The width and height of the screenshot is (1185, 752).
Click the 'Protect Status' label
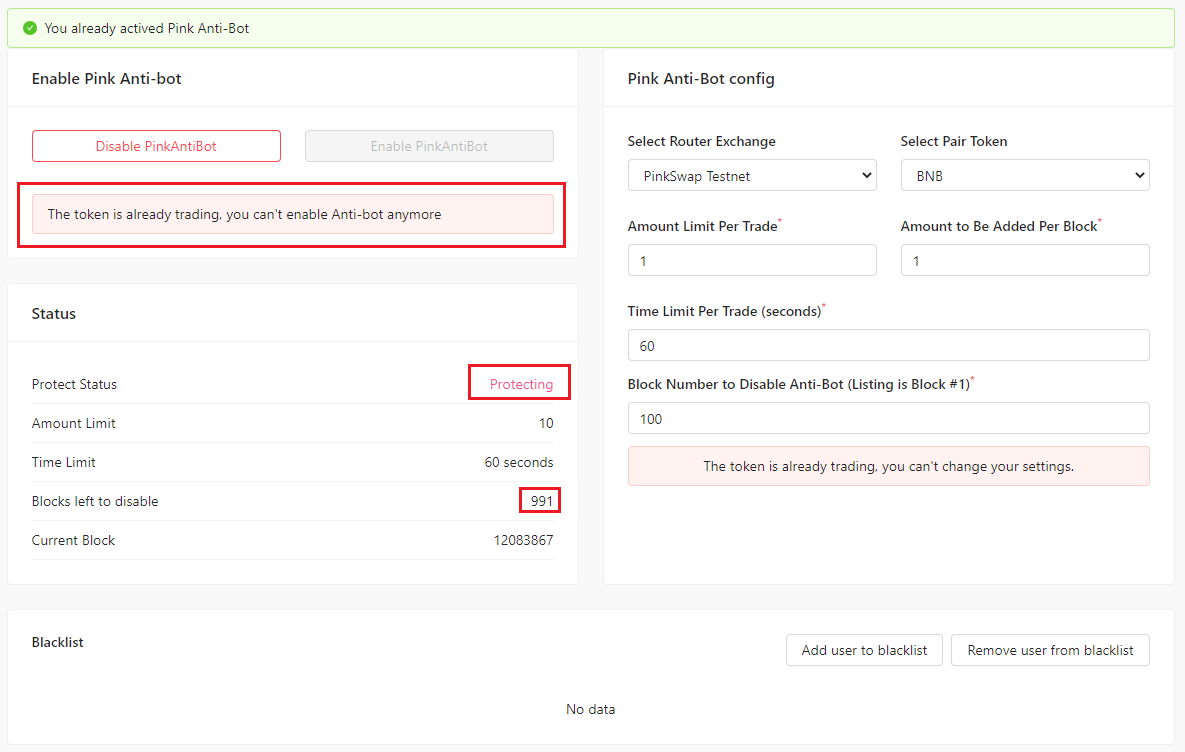(x=74, y=384)
